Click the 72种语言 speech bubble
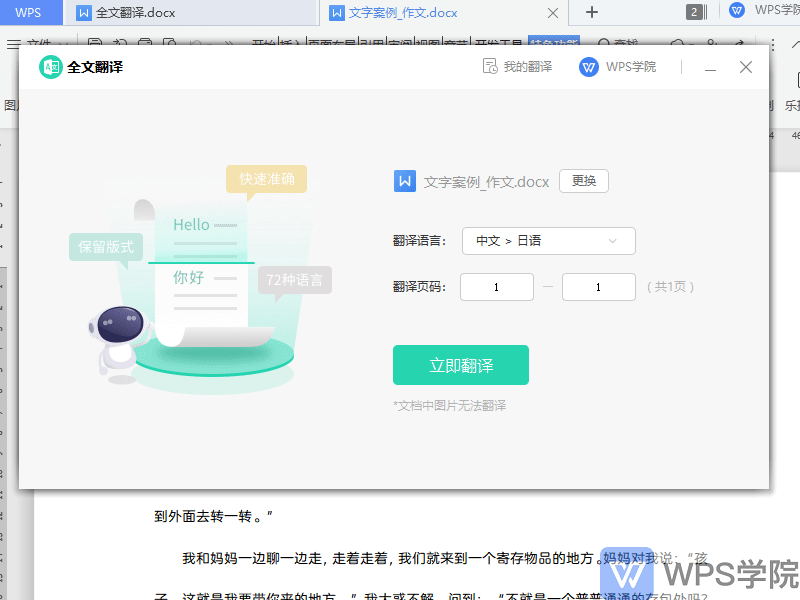Image resolution: width=800 pixels, height=600 pixels. point(294,280)
